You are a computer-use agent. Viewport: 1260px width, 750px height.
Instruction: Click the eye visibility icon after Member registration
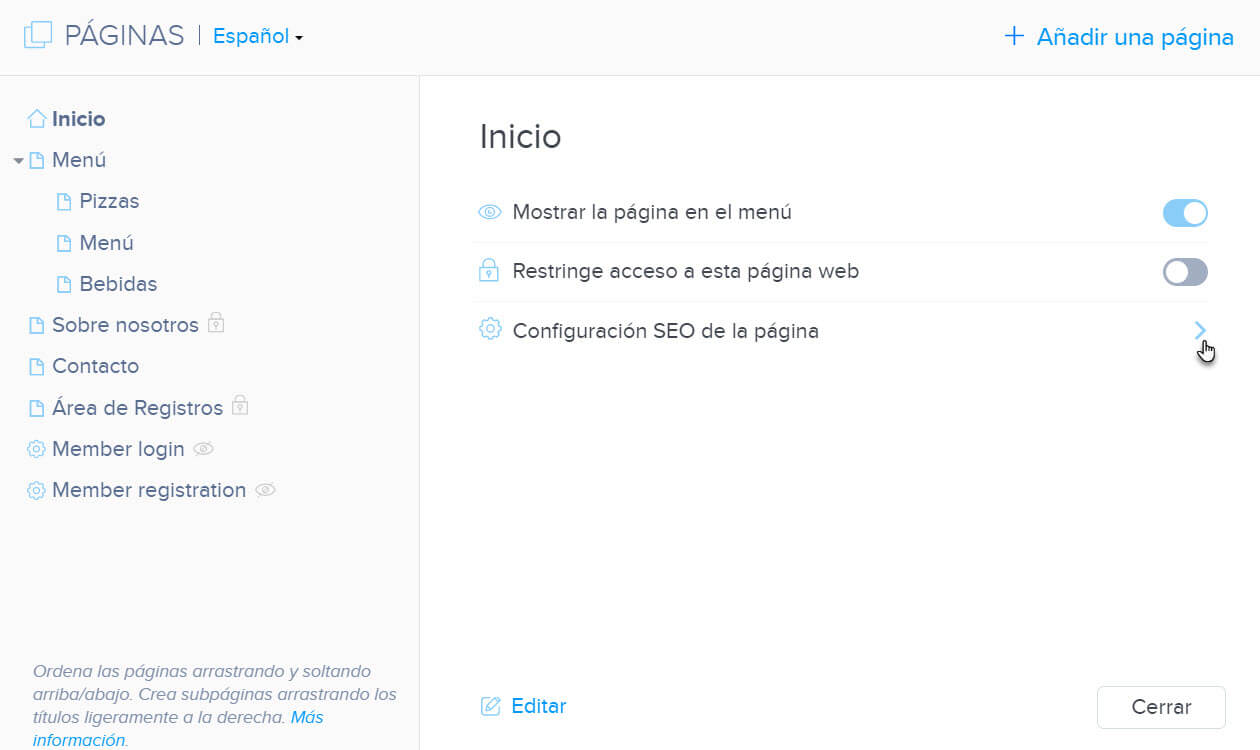[x=265, y=489]
